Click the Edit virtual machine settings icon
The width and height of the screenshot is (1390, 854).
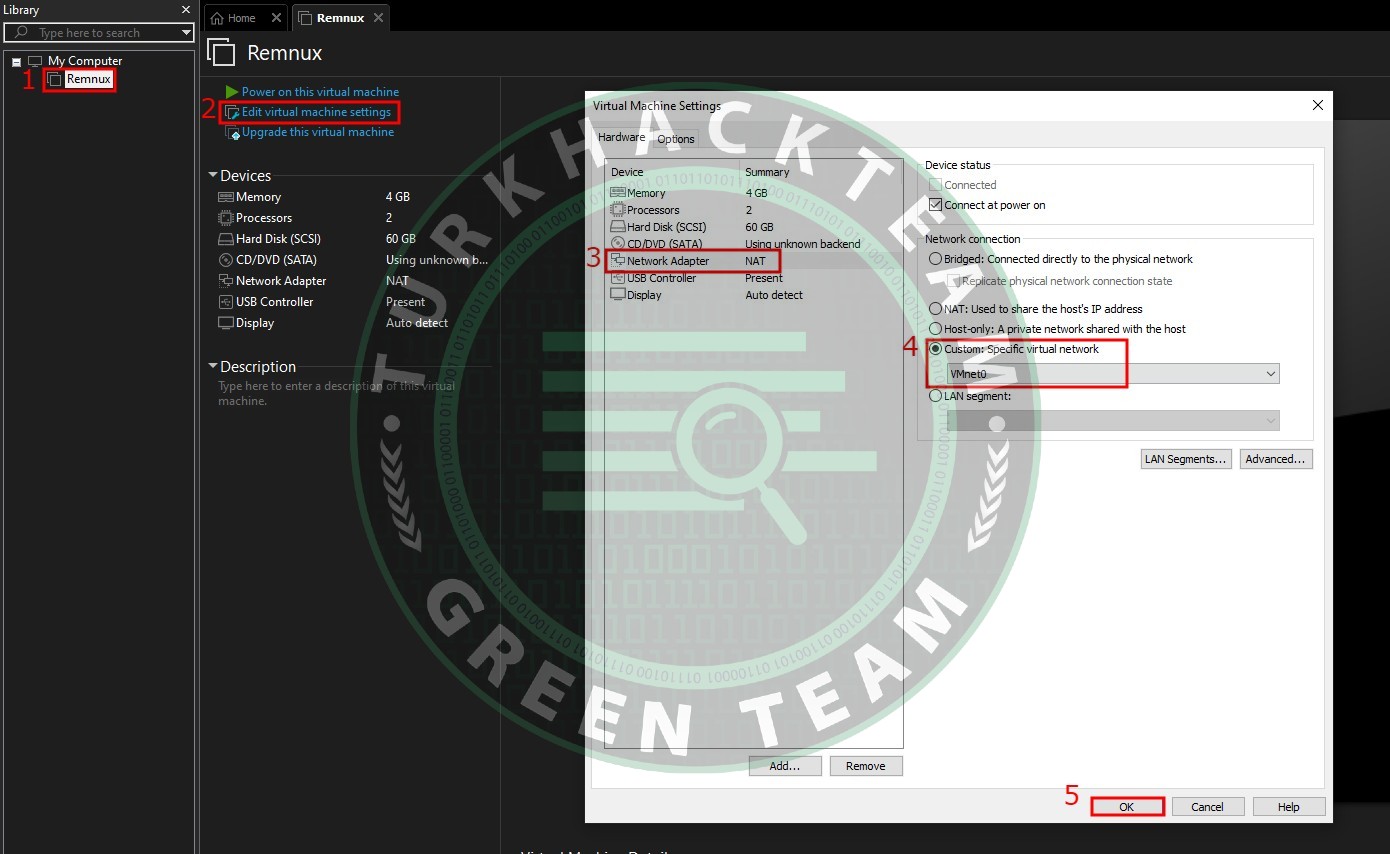[232, 112]
